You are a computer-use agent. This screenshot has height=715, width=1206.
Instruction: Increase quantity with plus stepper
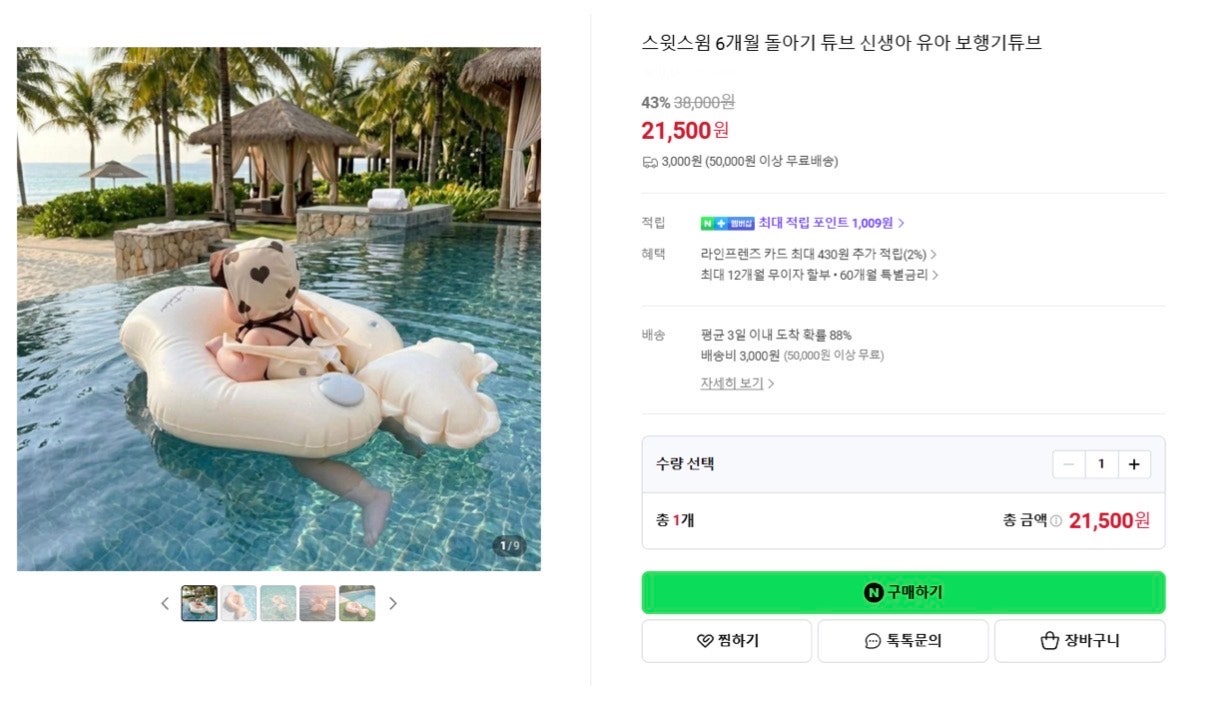click(1134, 464)
